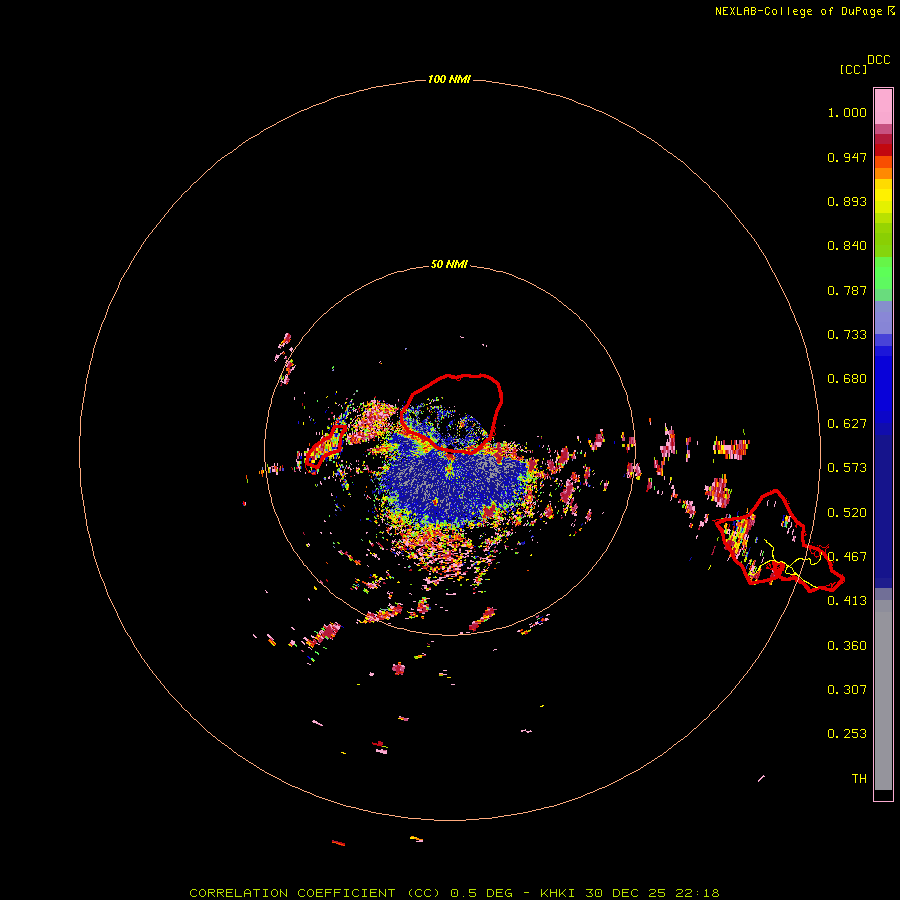Select the 0.360 scale value
The width and height of the screenshot is (900, 900).
pos(847,646)
